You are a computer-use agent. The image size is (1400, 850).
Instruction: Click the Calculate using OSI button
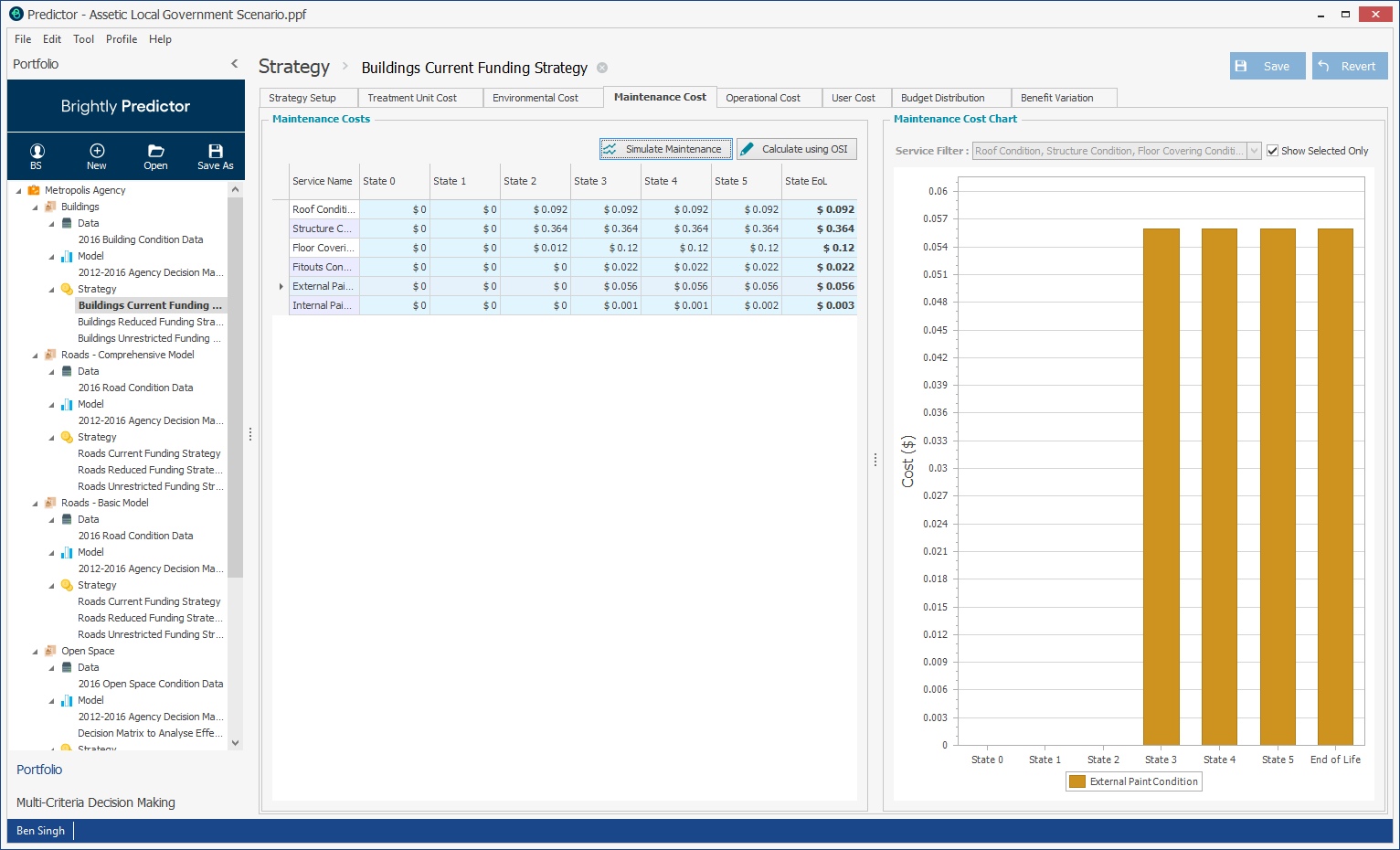(797, 149)
